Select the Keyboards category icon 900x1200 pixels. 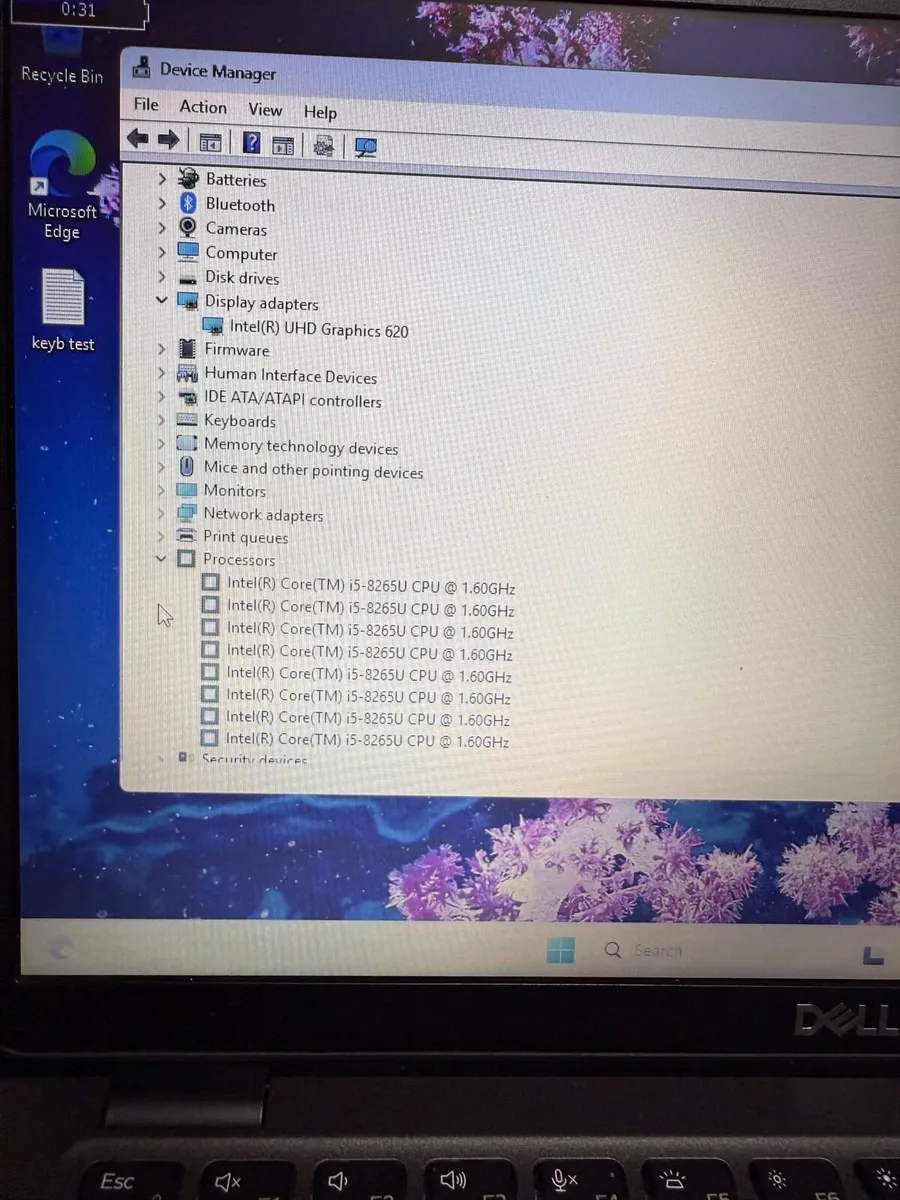pos(187,421)
